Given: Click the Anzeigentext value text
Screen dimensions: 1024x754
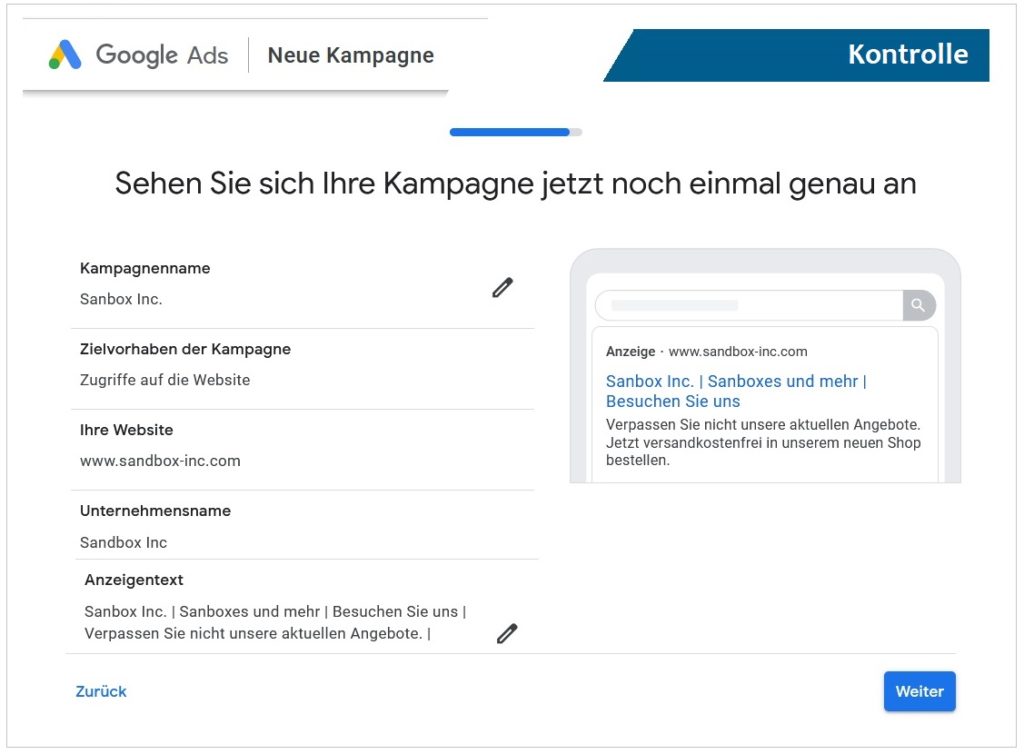Looking at the screenshot, I should pos(276,622).
